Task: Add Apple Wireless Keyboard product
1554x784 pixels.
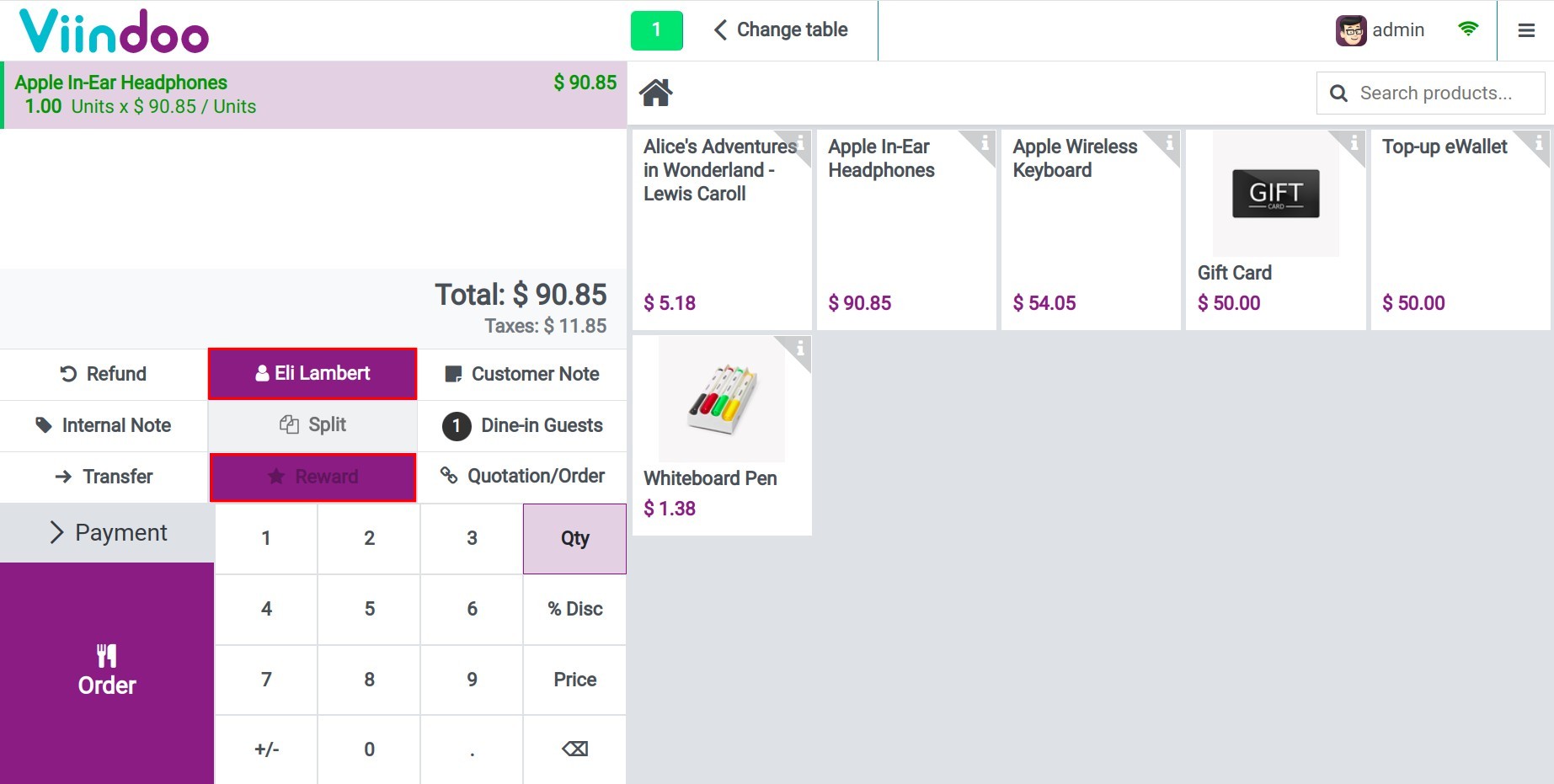Action: pos(1091,229)
